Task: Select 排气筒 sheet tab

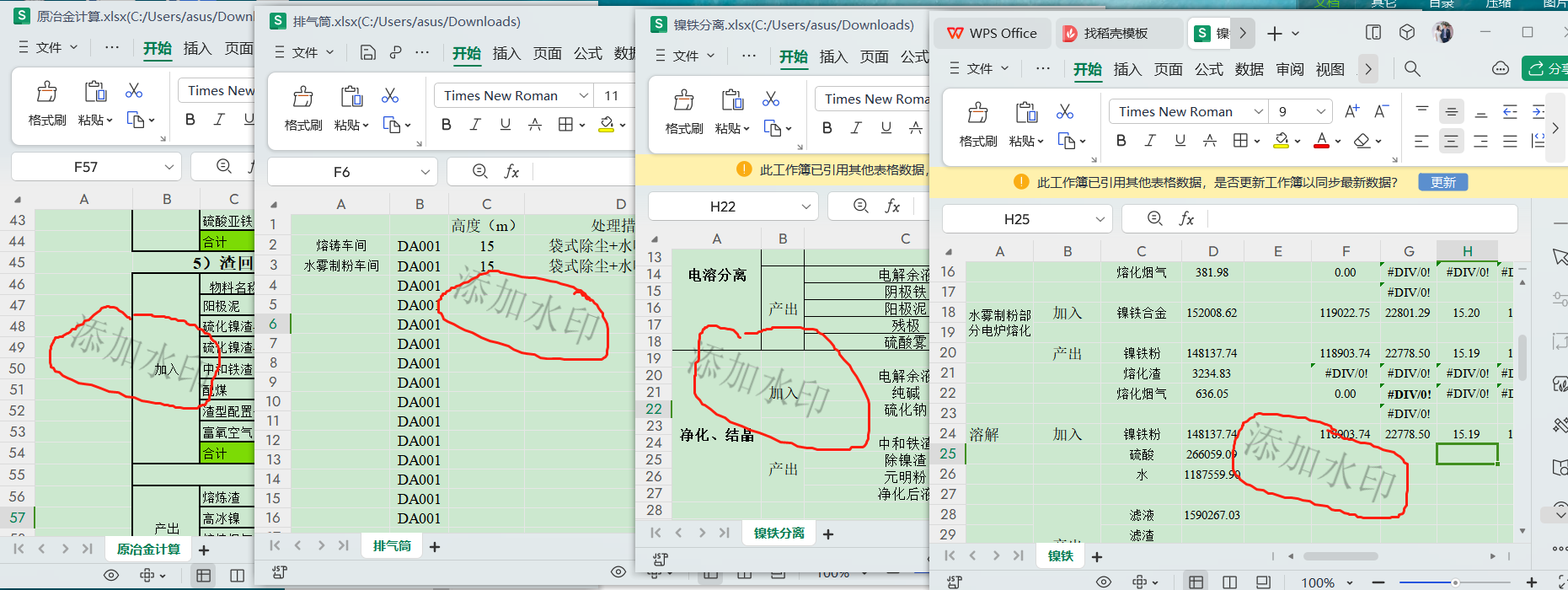Action: point(392,546)
